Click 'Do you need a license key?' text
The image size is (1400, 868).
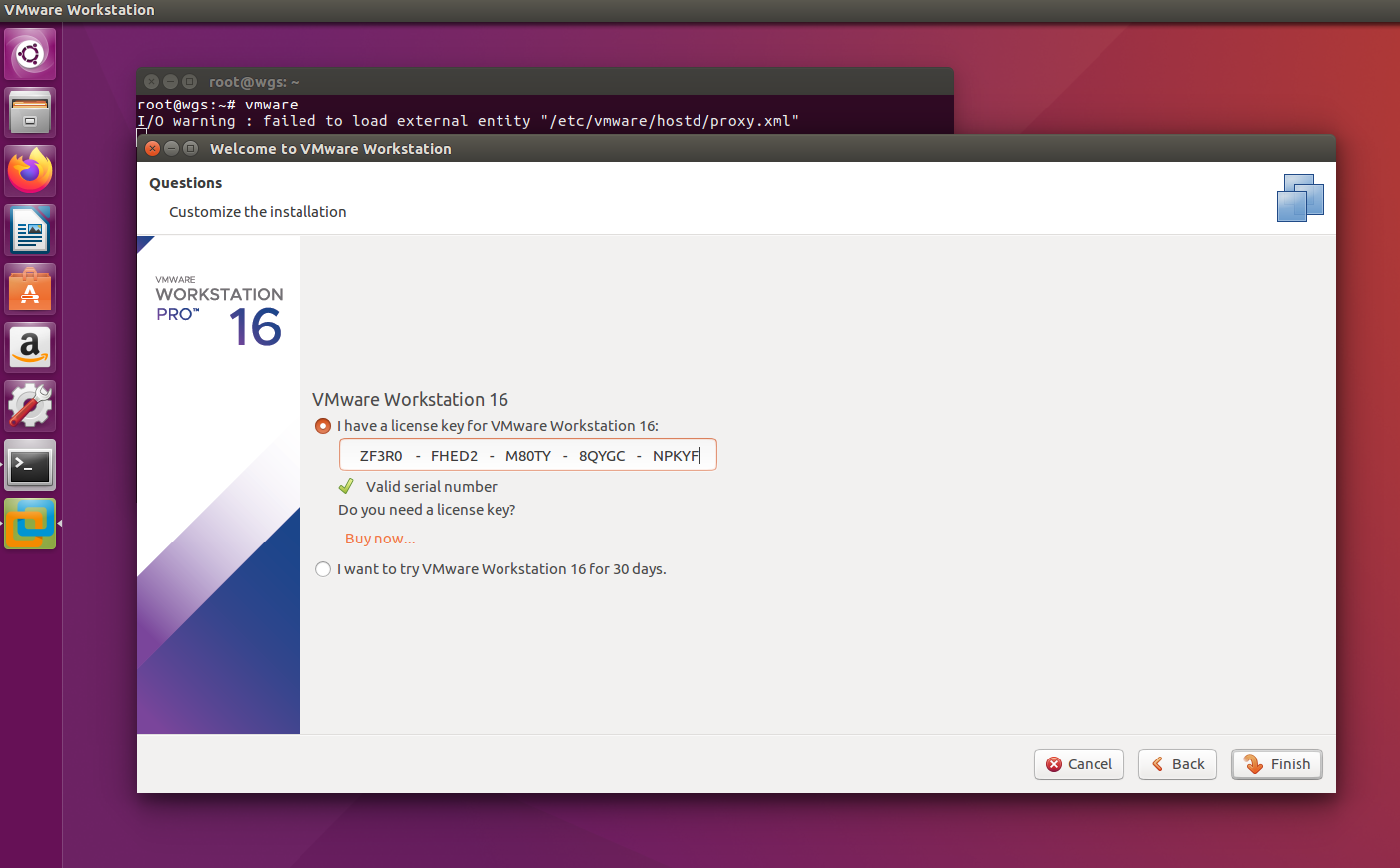coord(427,510)
